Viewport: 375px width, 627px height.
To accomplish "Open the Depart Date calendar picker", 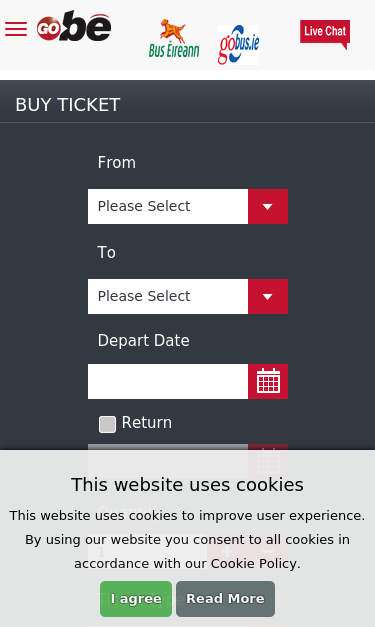I will (x=268, y=381).
